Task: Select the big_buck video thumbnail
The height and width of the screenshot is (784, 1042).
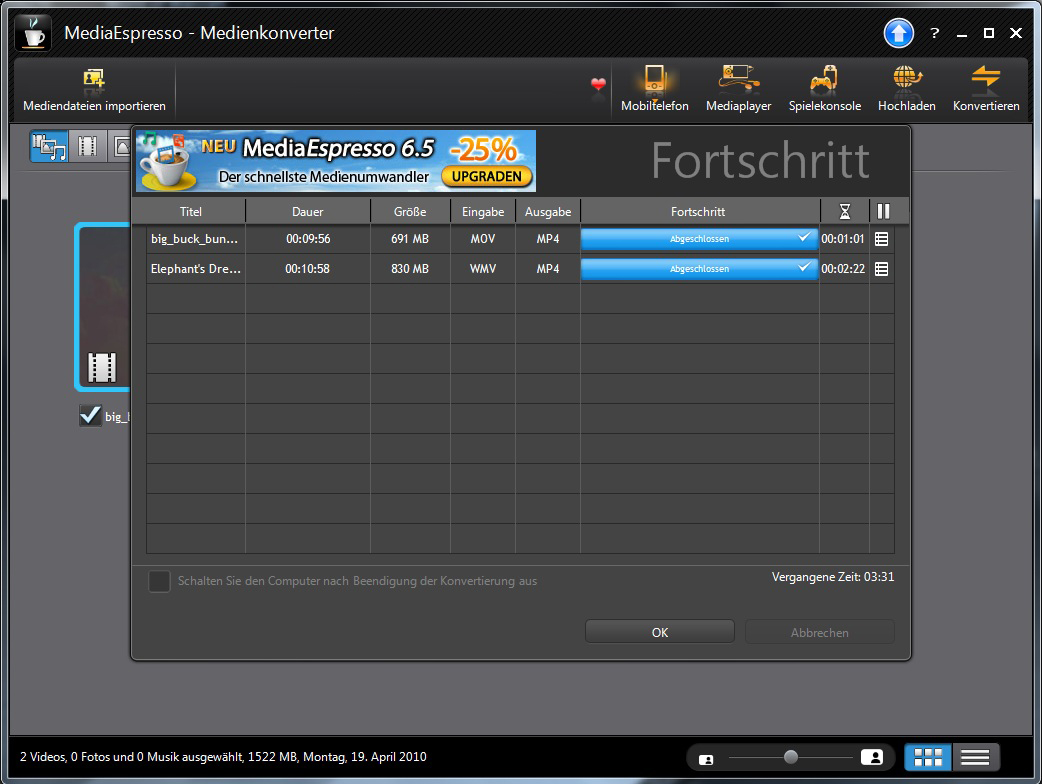Action: click(x=103, y=307)
